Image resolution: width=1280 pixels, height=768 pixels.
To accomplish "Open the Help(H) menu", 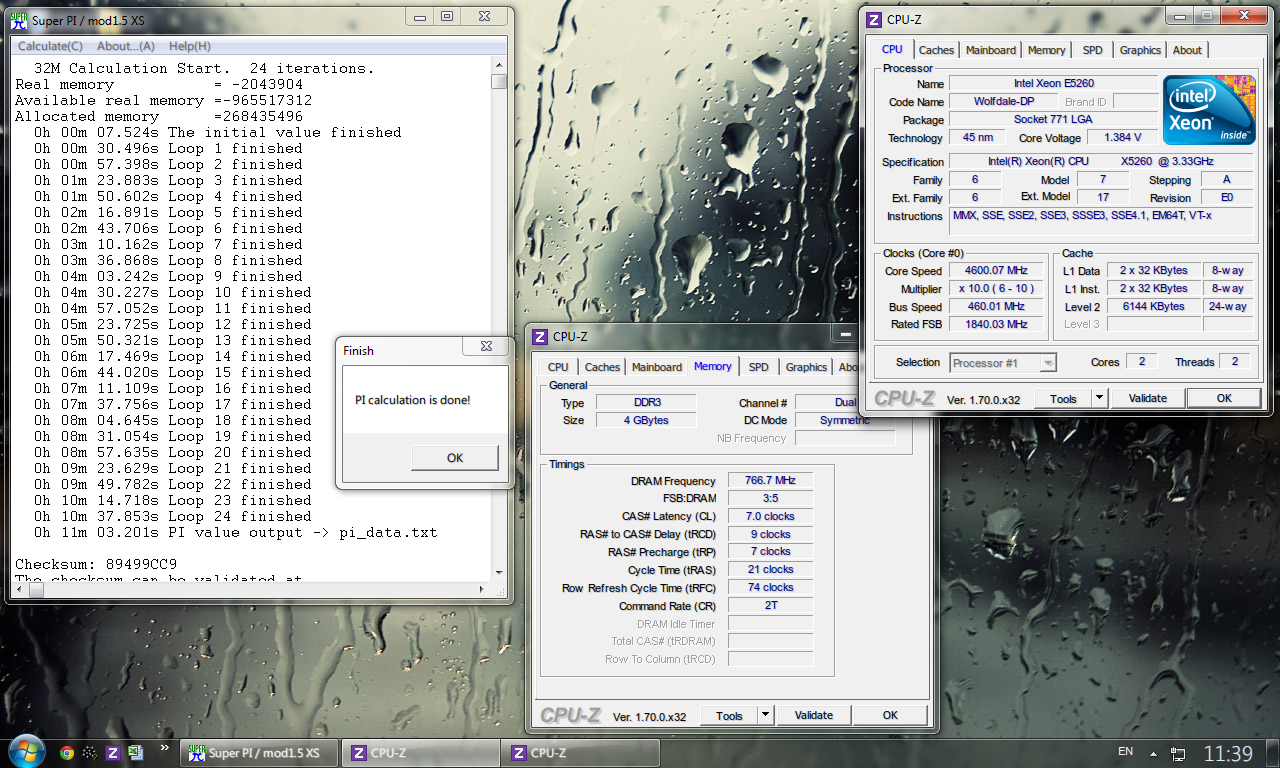I will coord(189,46).
